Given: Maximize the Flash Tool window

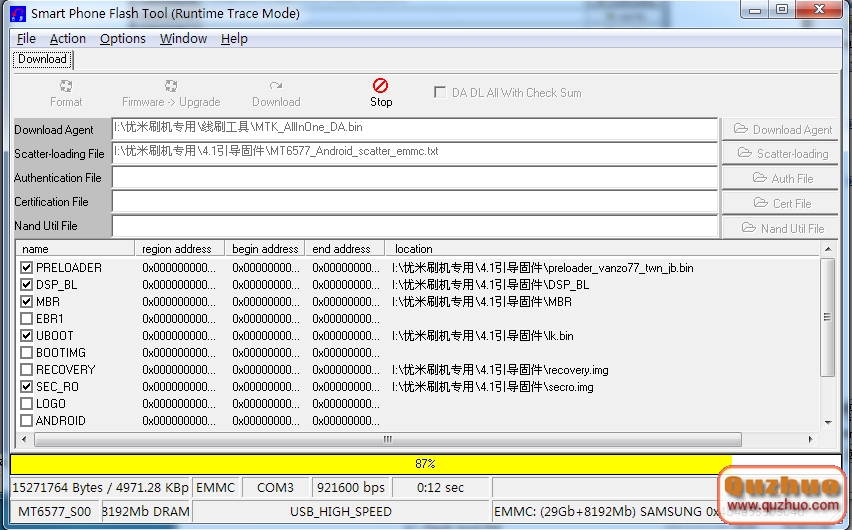Looking at the screenshot, I should tap(781, 10).
